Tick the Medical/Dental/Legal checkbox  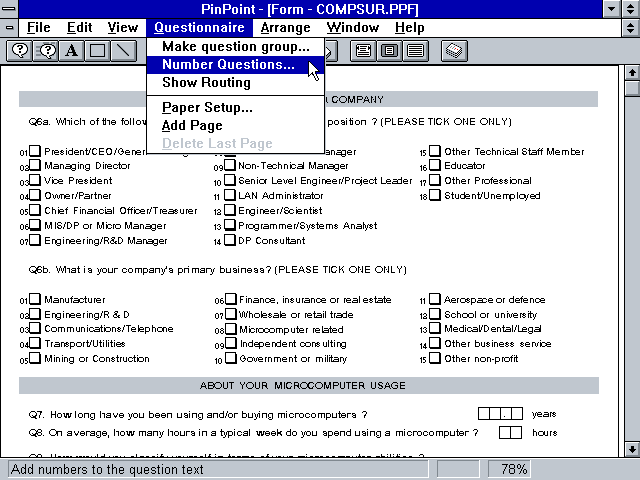pos(435,328)
